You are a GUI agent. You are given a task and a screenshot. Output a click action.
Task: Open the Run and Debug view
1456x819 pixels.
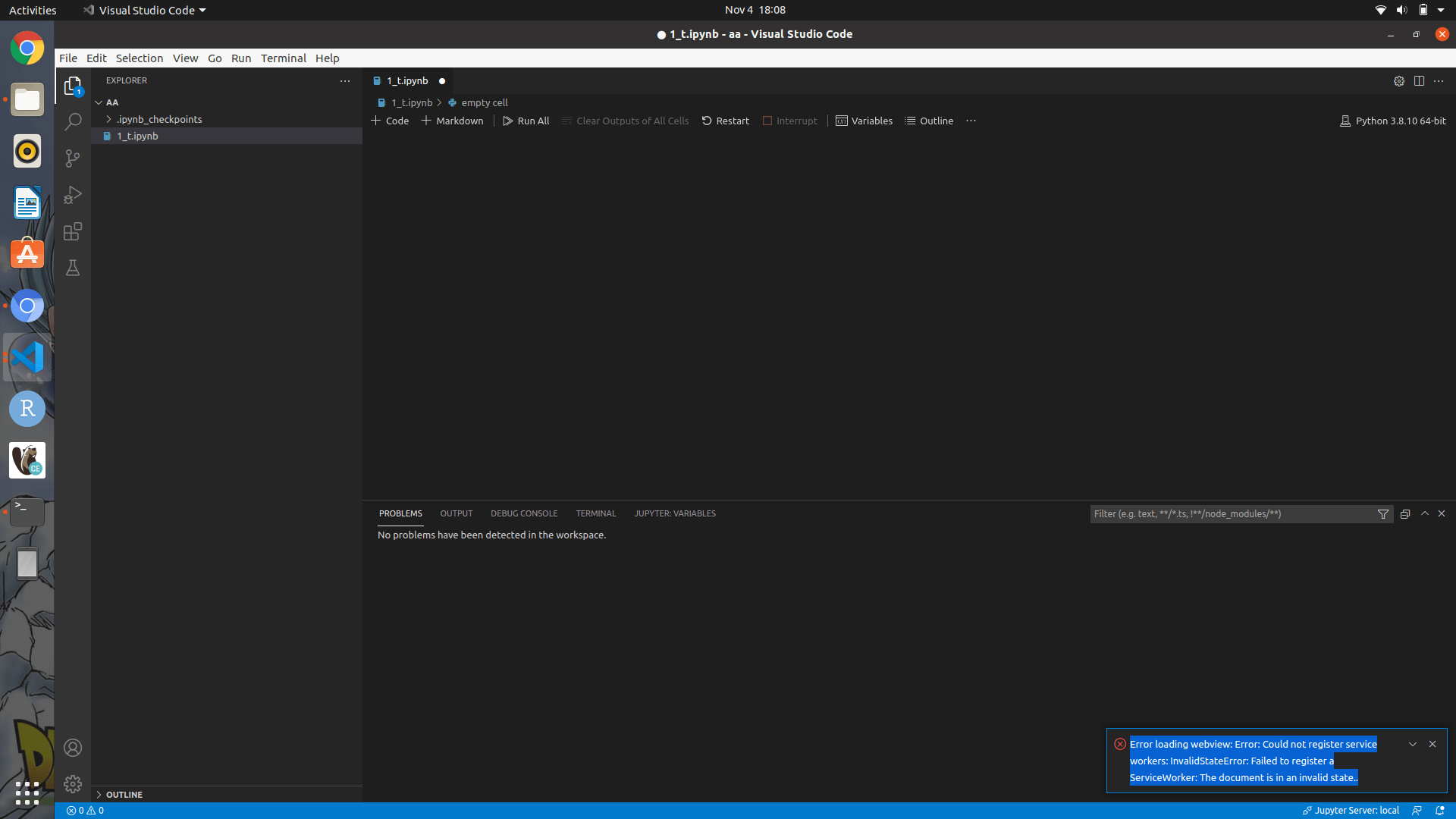(73, 195)
